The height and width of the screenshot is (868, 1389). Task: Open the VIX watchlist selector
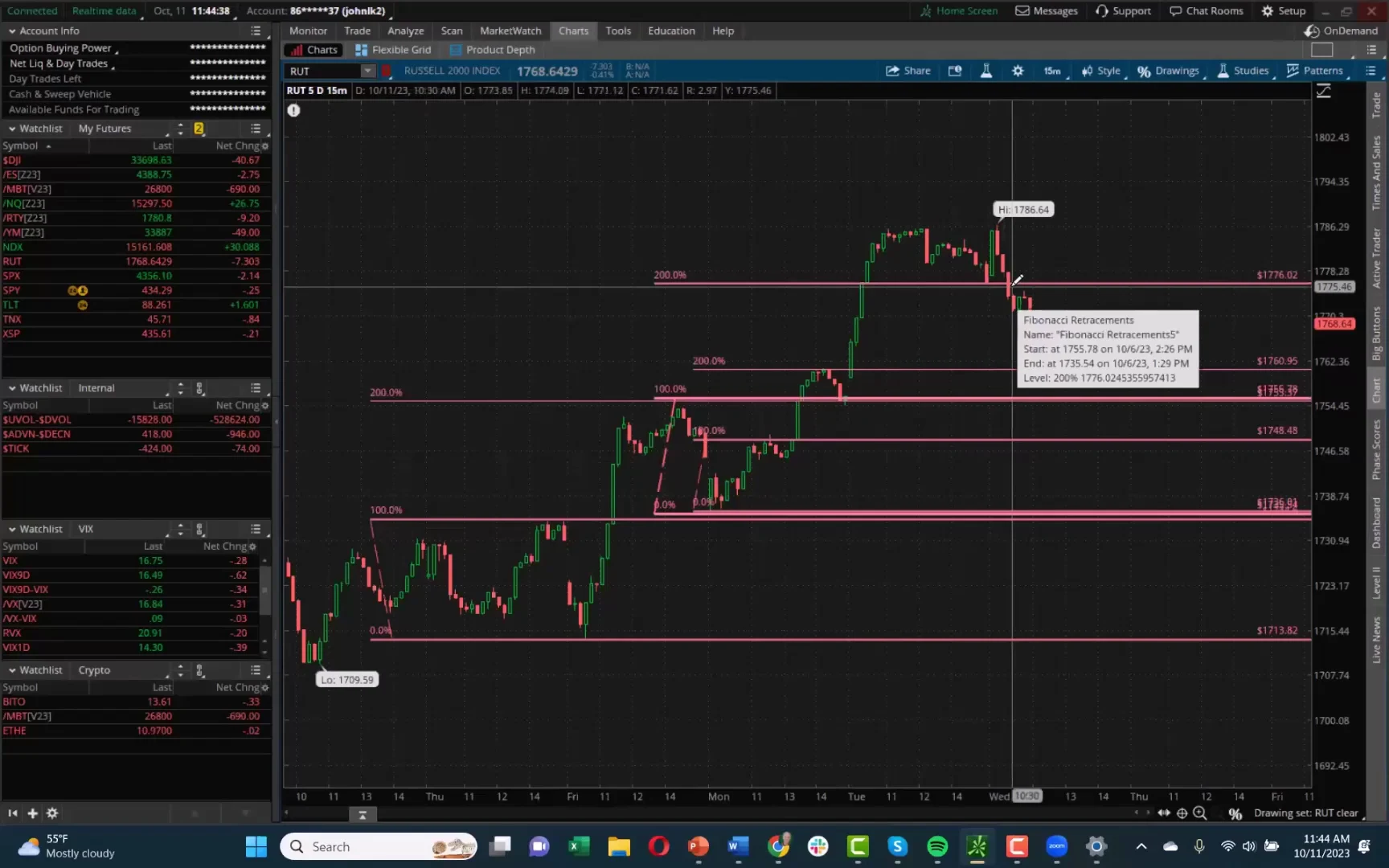coord(87,529)
